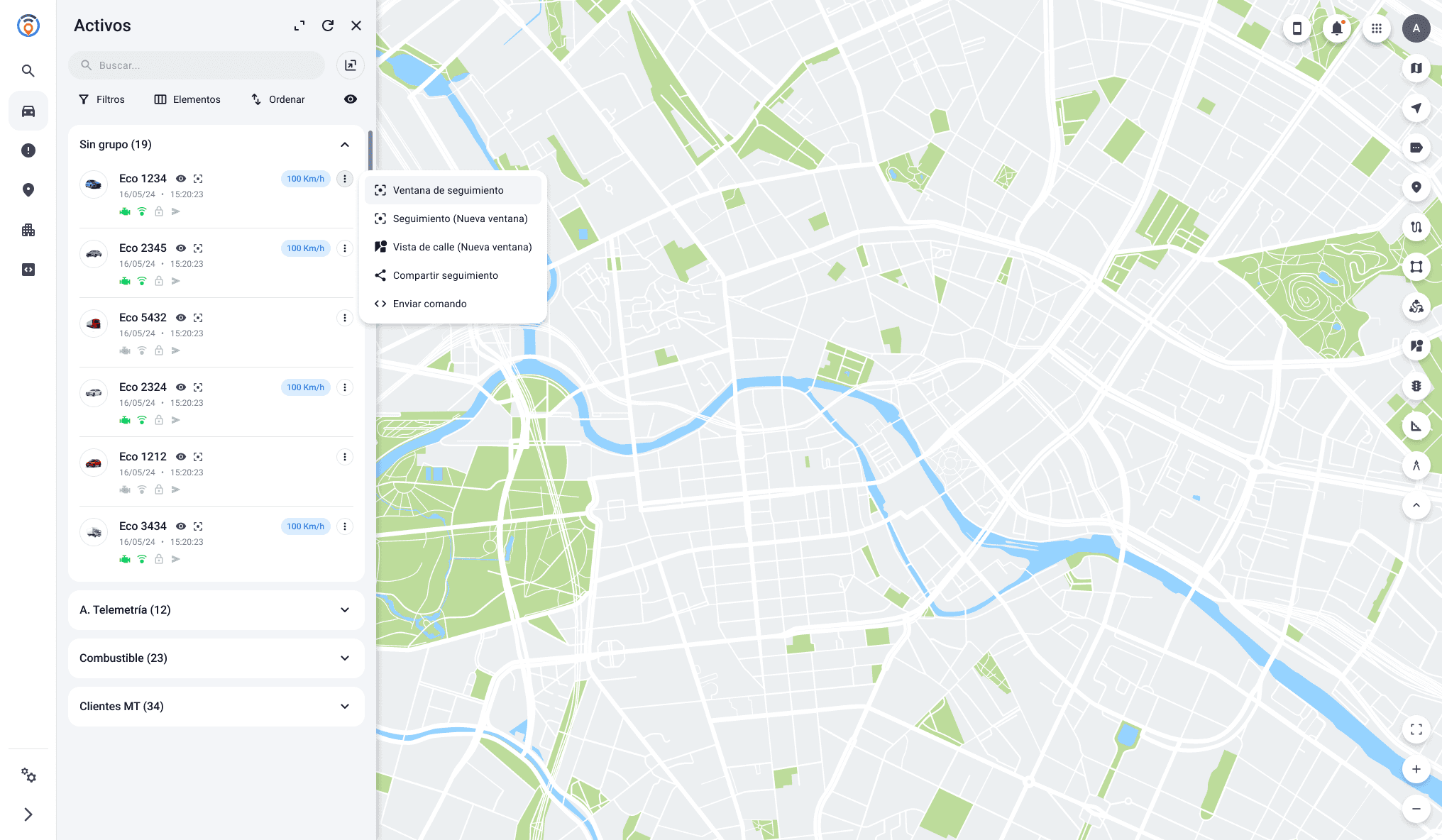Click the export report icon beside the search field
Image resolution: width=1442 pixels, height=840 pixels.
click(x=351, y=65)
